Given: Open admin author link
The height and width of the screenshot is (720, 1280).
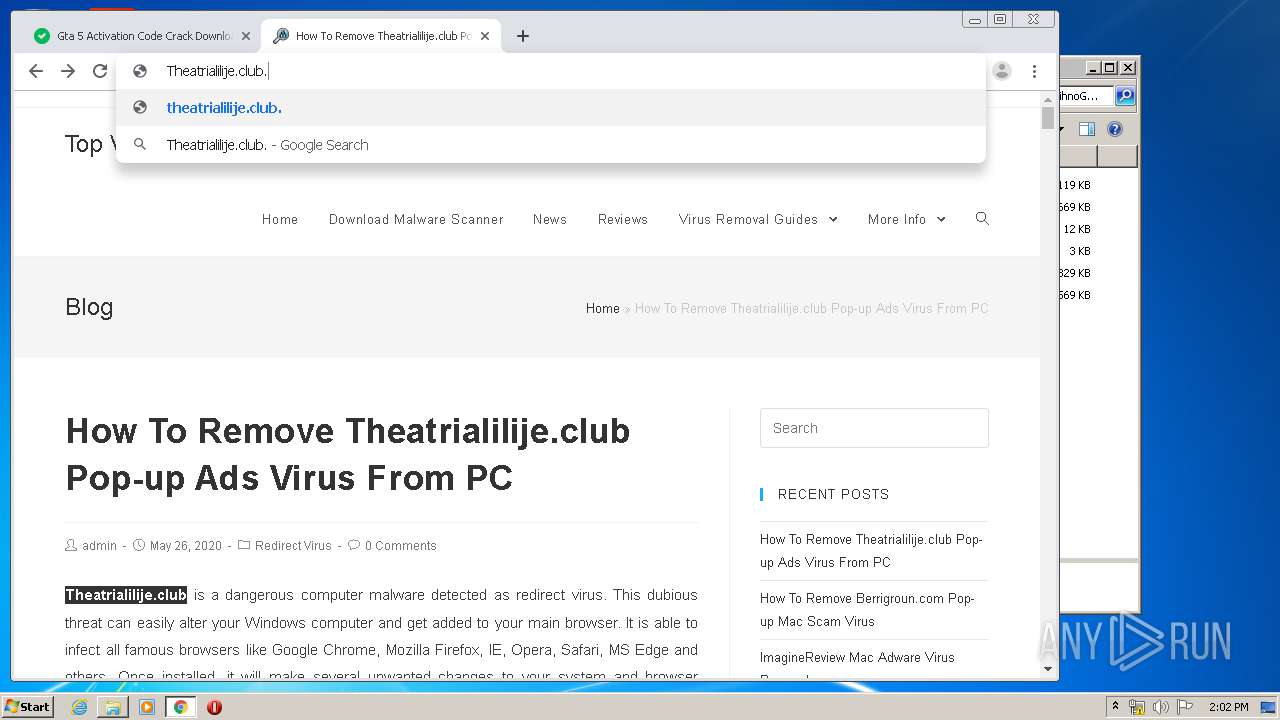Looking at the screenshot, I should pyautogui.click(x=99, y=546).
